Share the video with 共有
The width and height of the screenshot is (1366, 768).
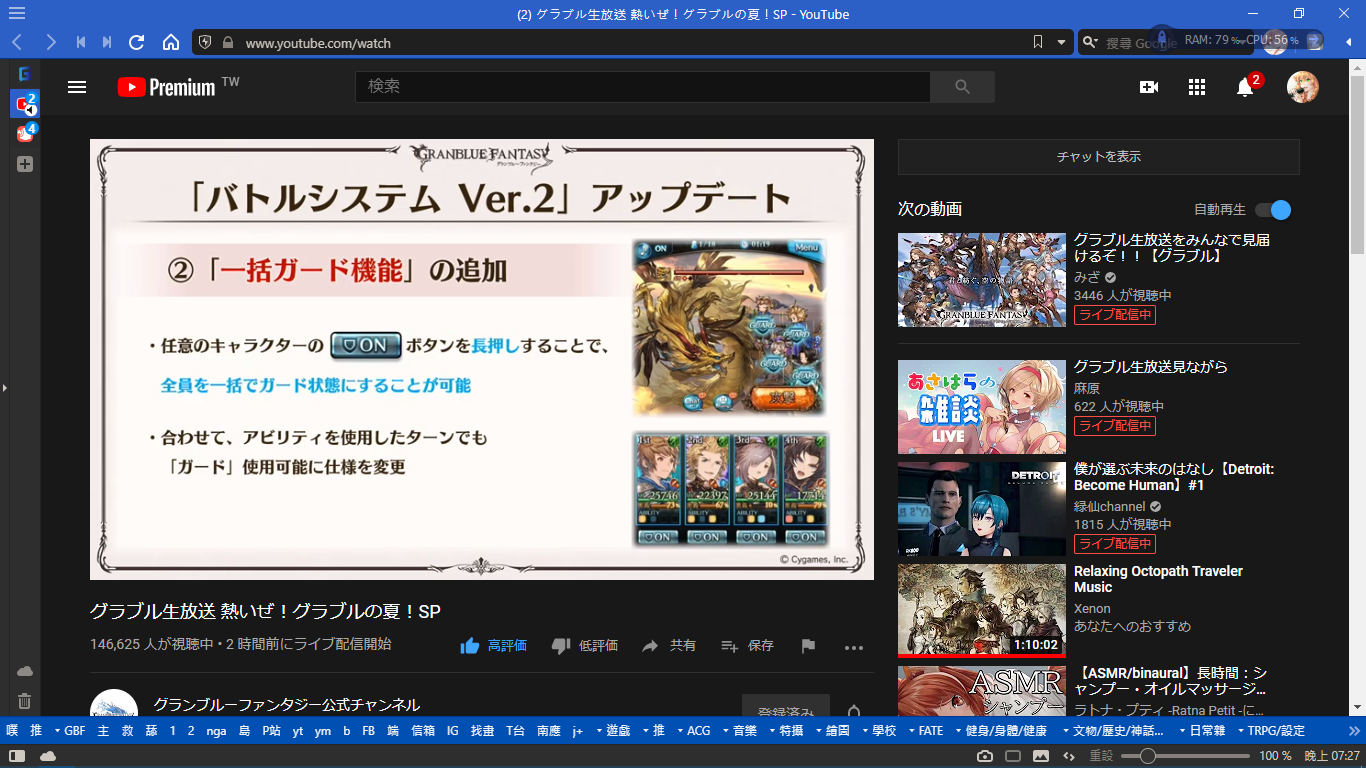click(669, 646)
